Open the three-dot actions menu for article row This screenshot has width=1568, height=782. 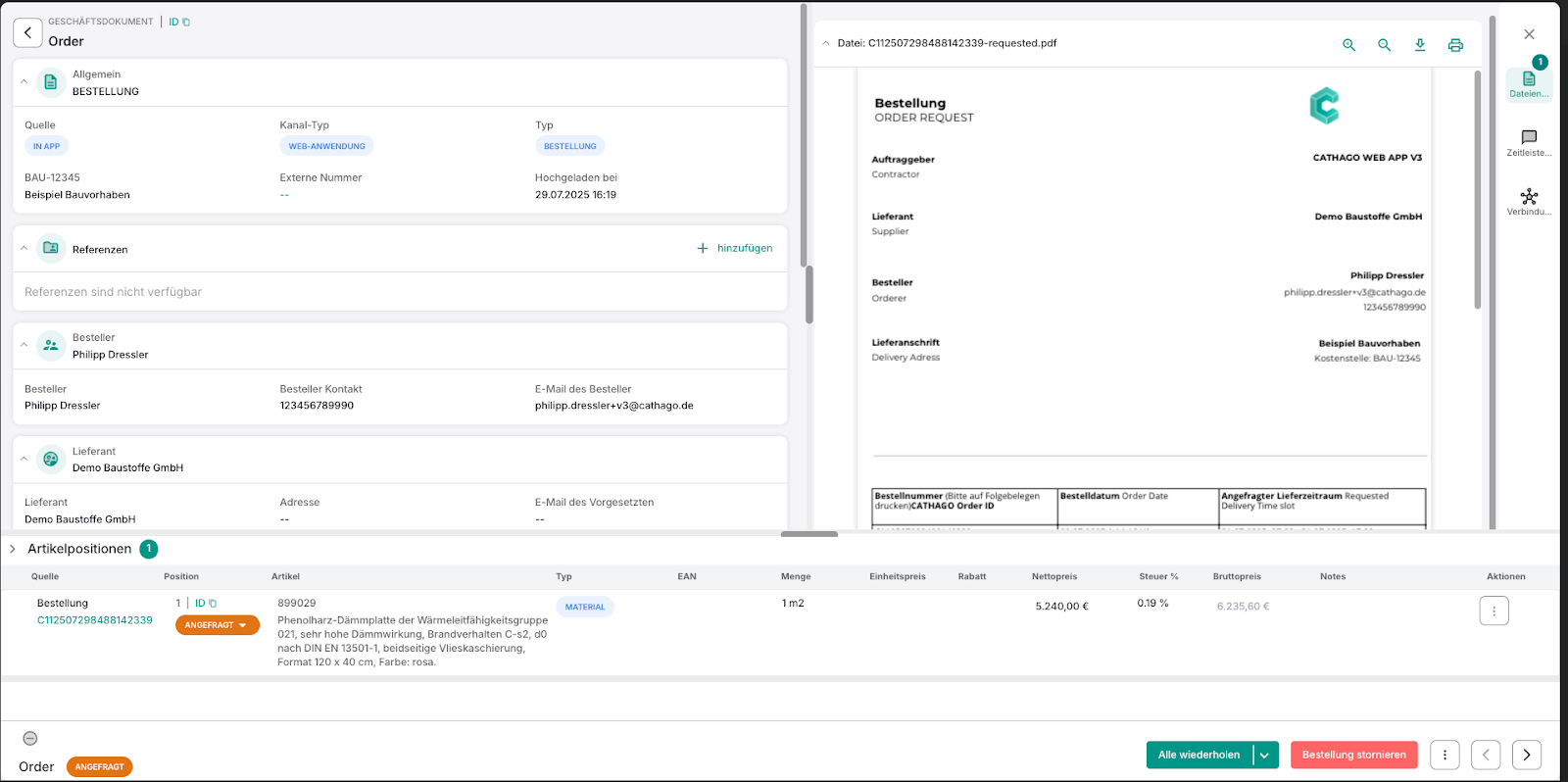[x=1494, y=611]
